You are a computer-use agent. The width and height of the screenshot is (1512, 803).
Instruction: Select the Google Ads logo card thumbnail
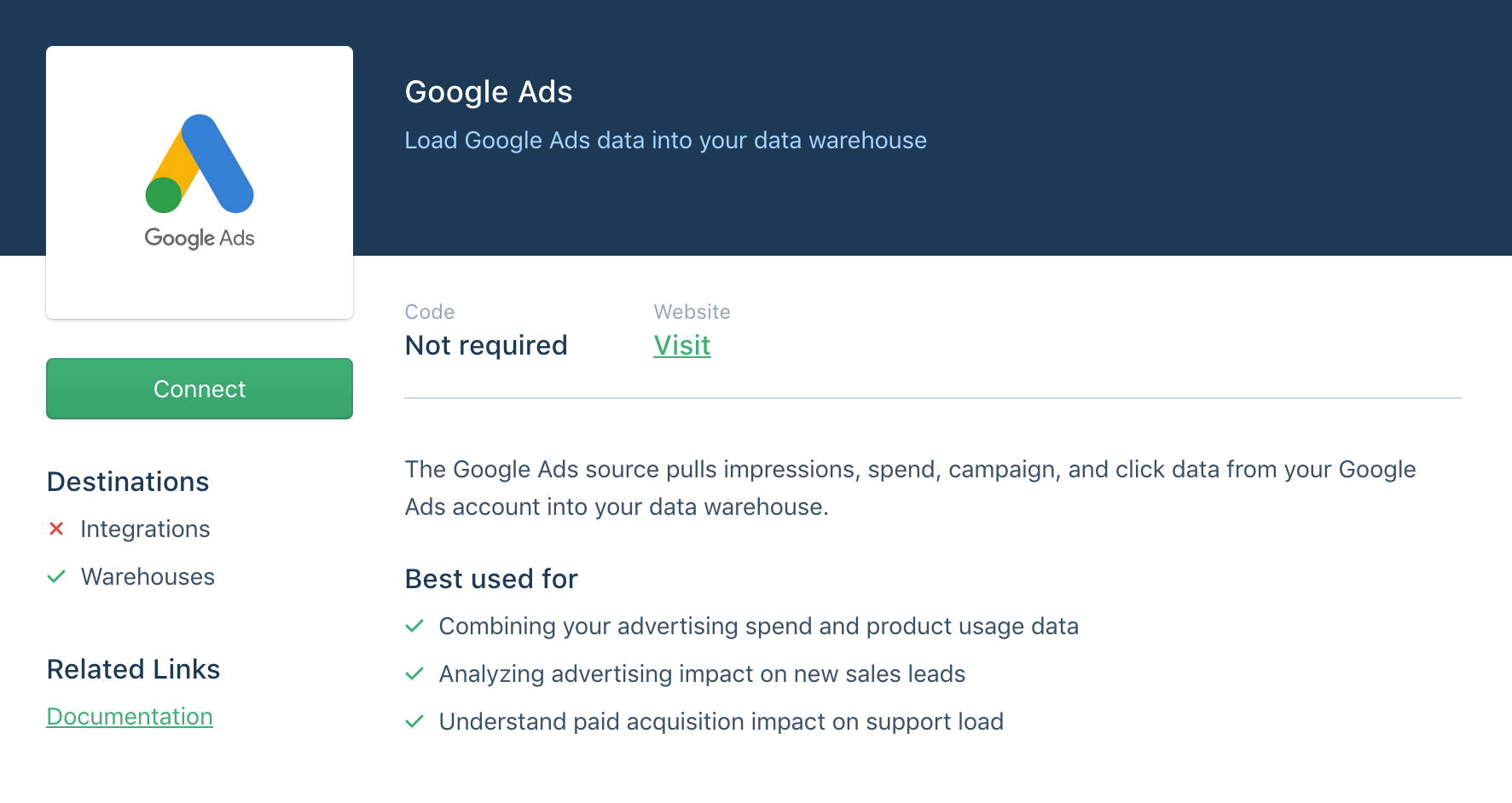click(199, 182)
